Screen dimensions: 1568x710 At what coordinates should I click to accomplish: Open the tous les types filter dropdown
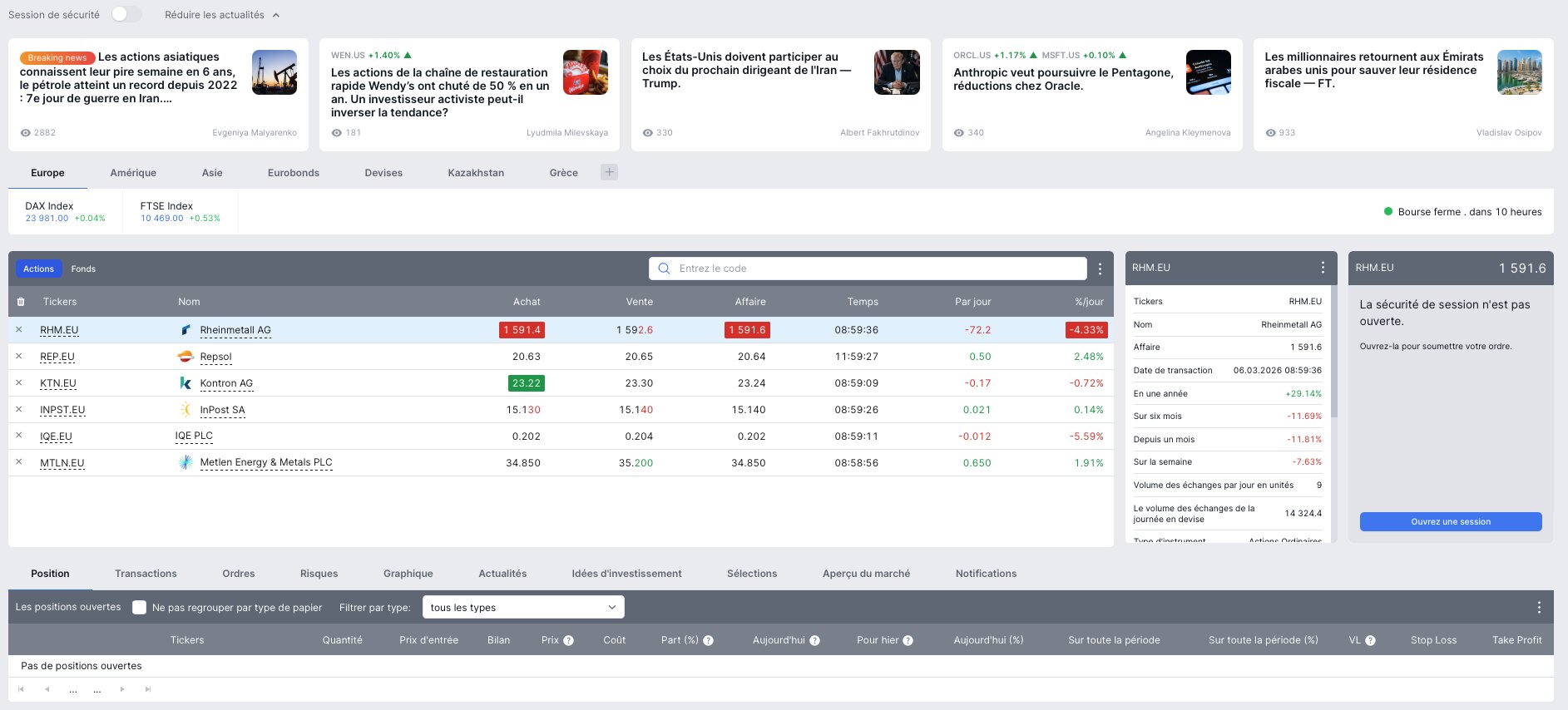tap(523, 608)
